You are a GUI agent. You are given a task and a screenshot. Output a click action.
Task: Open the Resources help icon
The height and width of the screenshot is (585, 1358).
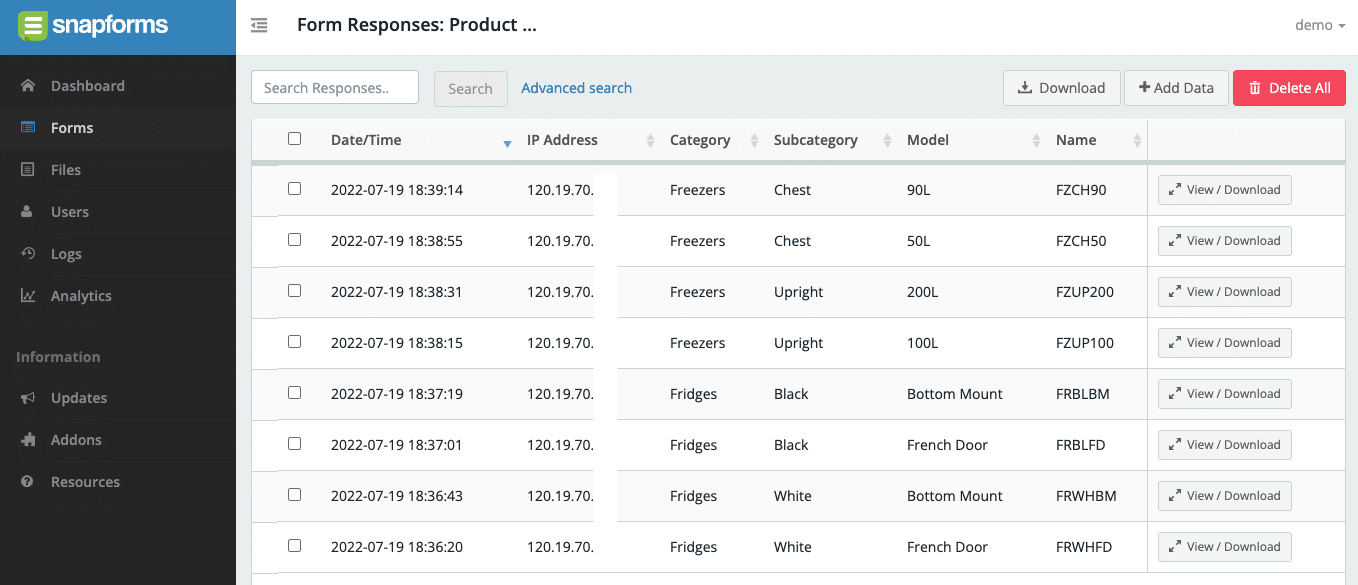[x=30, y=481]
